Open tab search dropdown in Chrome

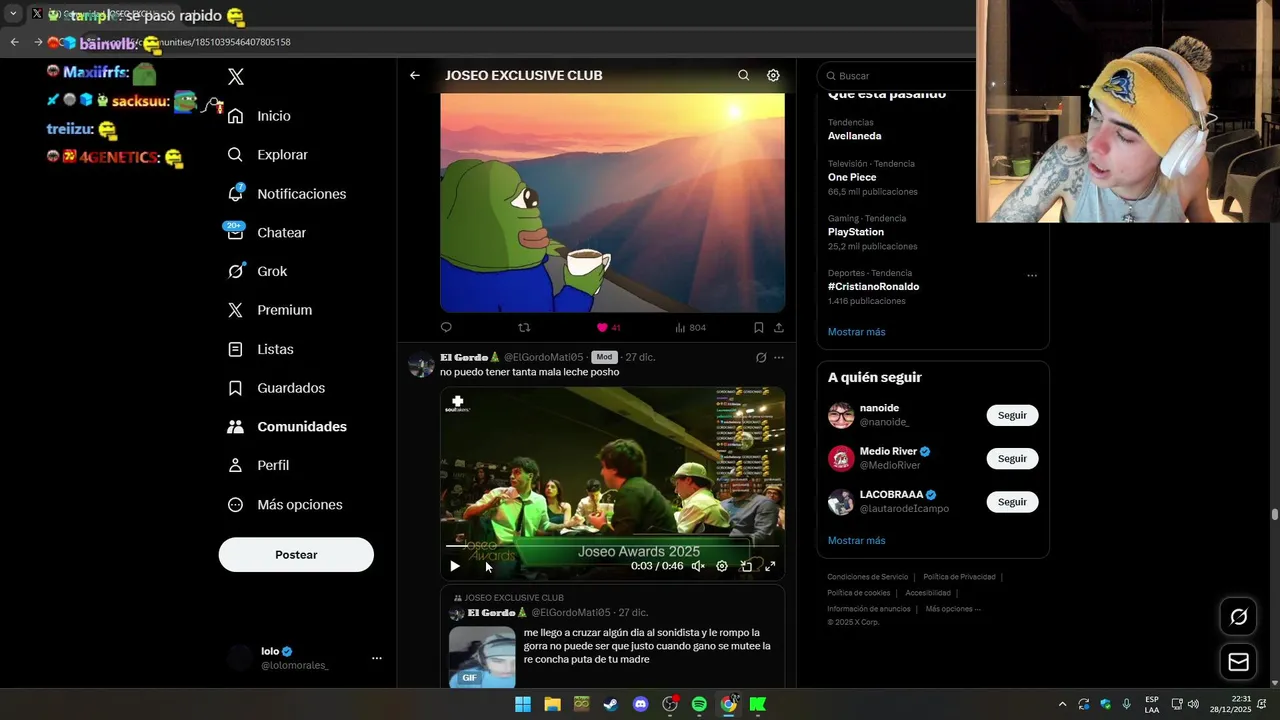pos(13,14)
